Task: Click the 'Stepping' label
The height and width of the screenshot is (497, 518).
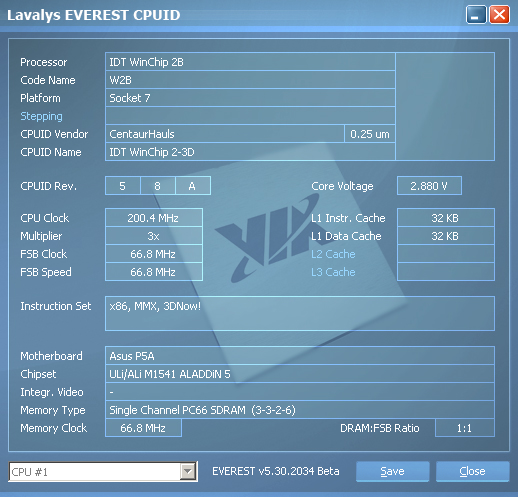Action: (x=41, y=116)
